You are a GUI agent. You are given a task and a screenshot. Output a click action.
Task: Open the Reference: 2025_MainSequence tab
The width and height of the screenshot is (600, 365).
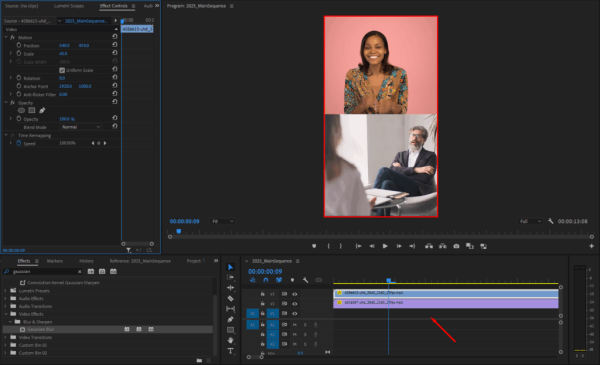point(140,261)
